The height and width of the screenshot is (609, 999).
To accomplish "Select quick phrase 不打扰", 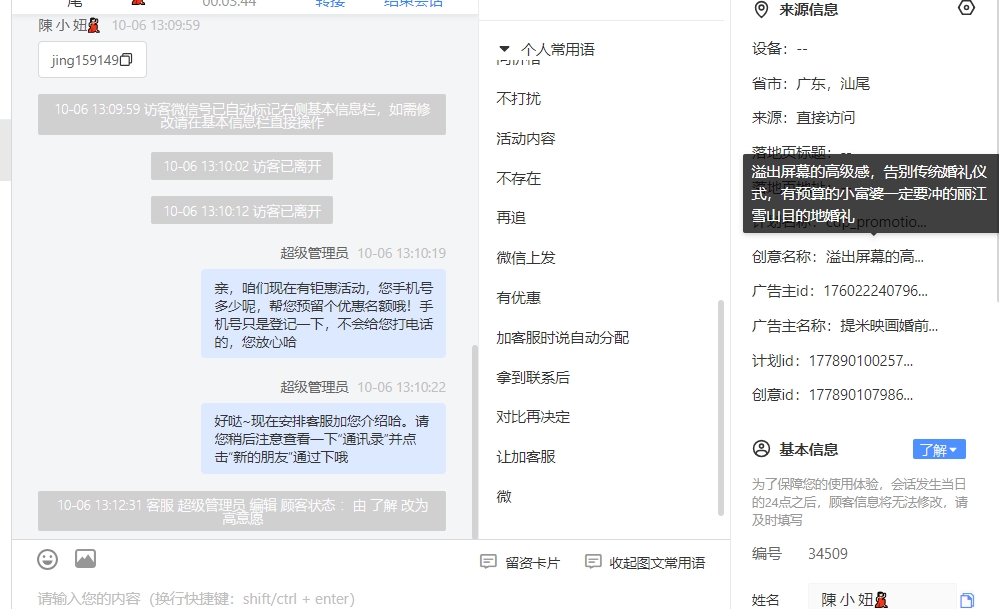I will (519, 99).
